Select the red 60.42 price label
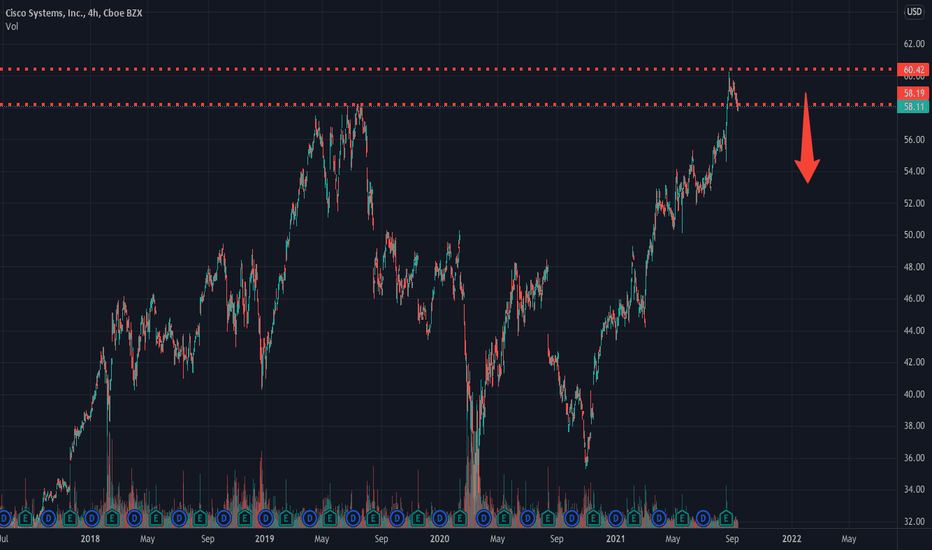Image resolution: width=932 pixels, height=550 pixels. click(x=913, y=70)
